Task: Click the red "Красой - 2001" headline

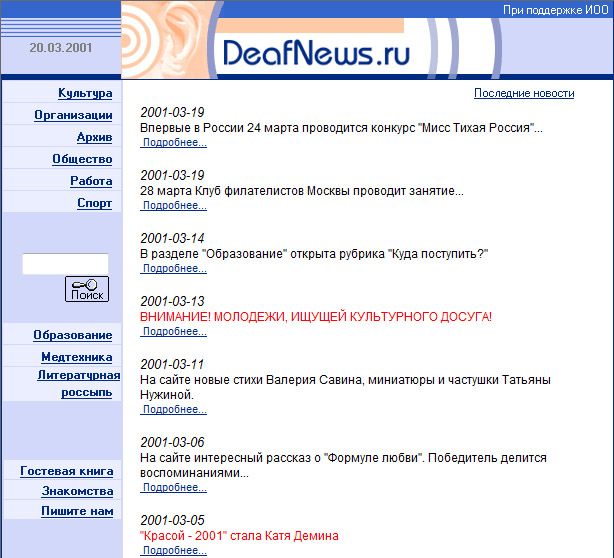Action: pyautogui.click(x=239, y=536)
